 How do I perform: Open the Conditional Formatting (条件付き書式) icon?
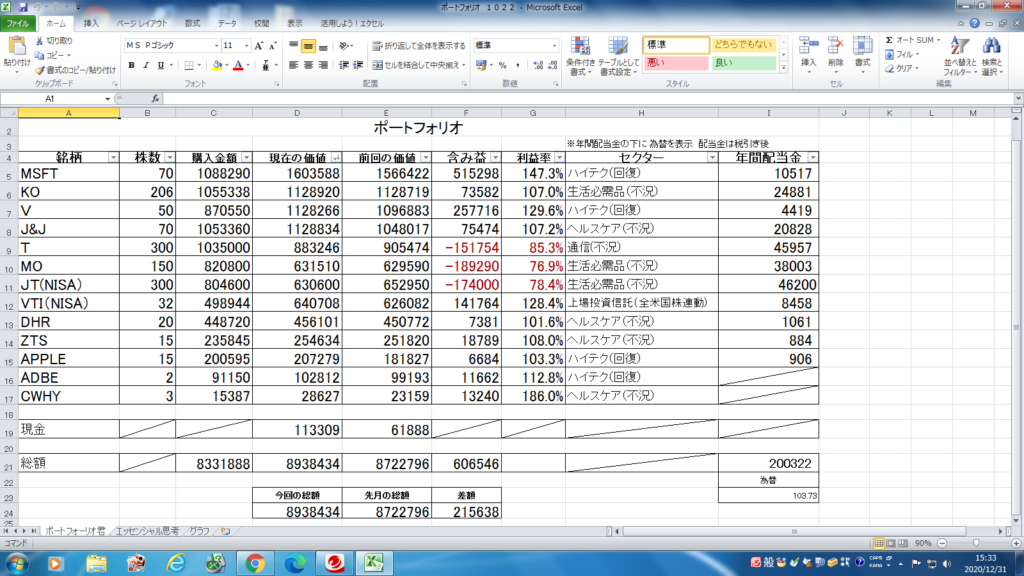tap(580, 46)
